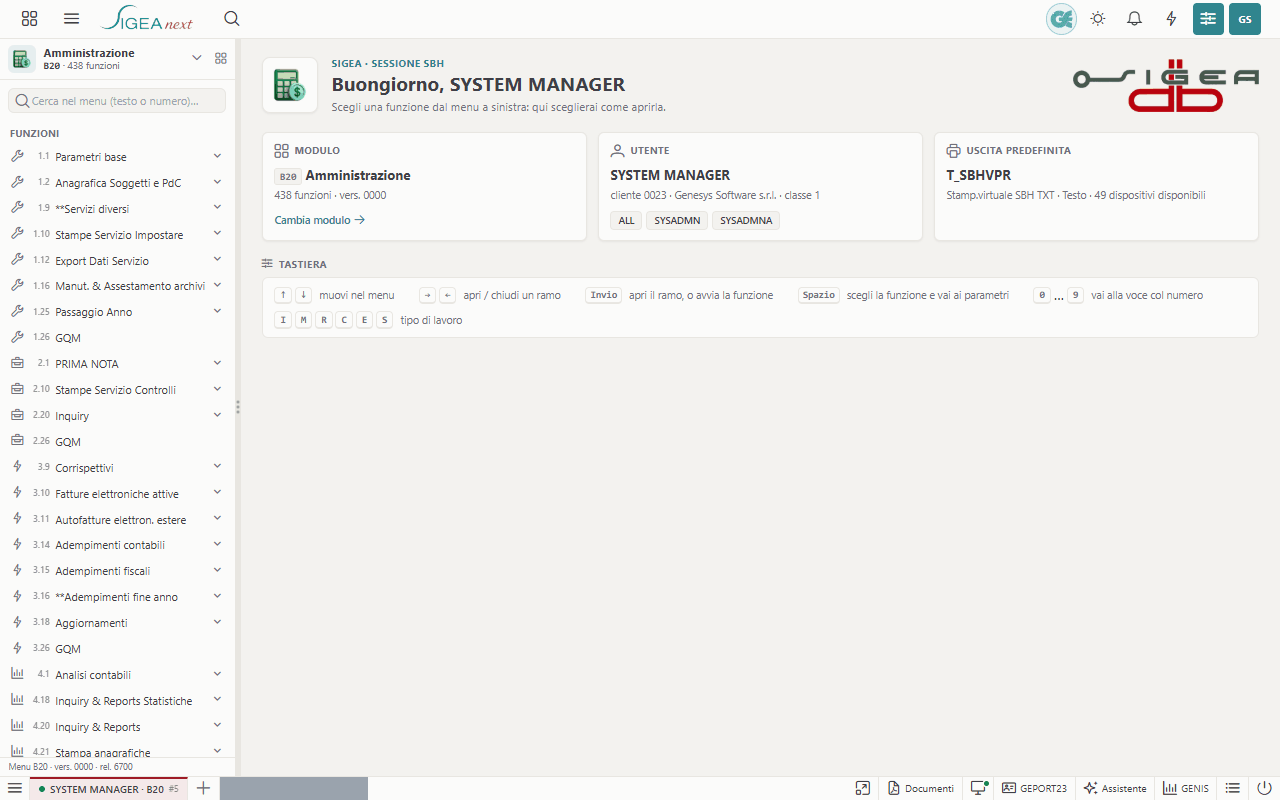Toggle the hamburger menu beside the SIGEA logo

(x=71, y=19)
